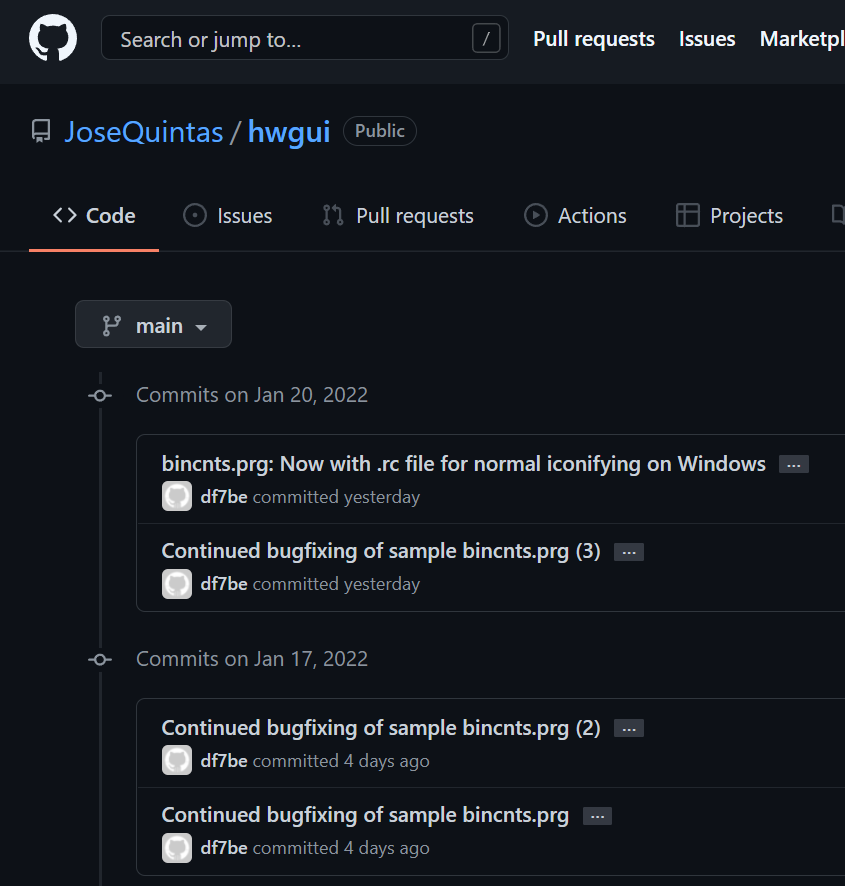Click the Jan 17, 2022 commit-group timeline icon
The width and height of the screenshot is (845, 886).
click(100, 659)
